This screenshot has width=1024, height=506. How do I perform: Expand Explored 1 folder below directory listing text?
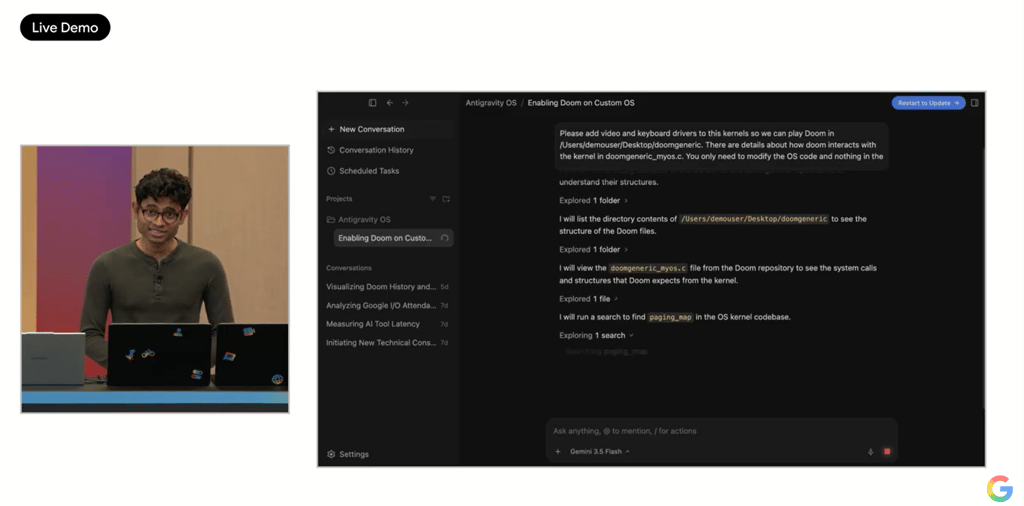click(x=594, y=249)
